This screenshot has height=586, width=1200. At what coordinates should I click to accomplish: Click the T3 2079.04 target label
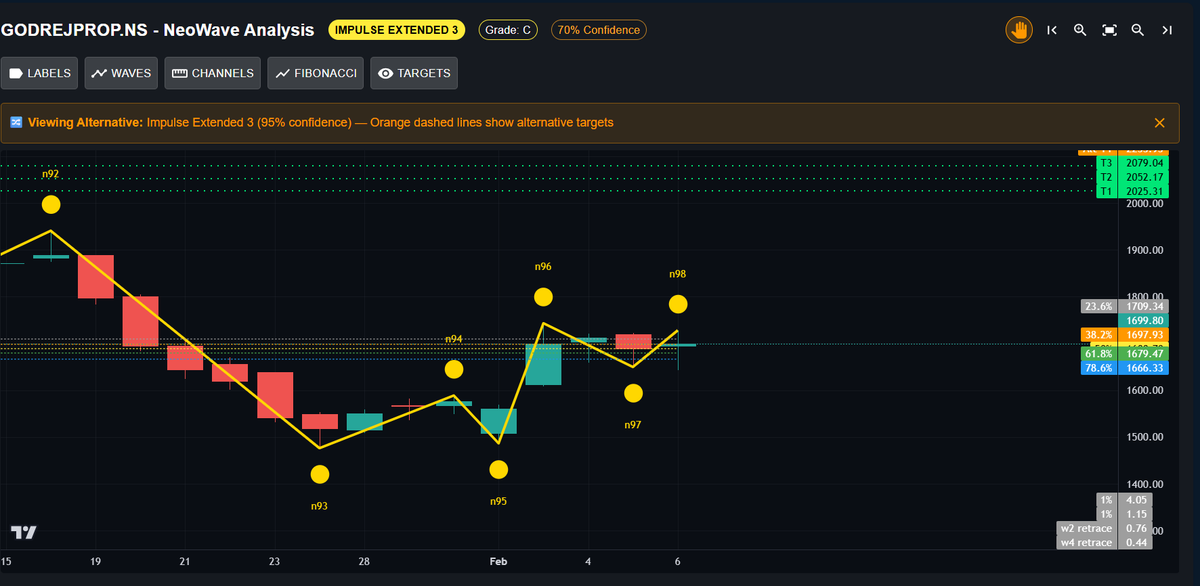[x=1131, y=163]
